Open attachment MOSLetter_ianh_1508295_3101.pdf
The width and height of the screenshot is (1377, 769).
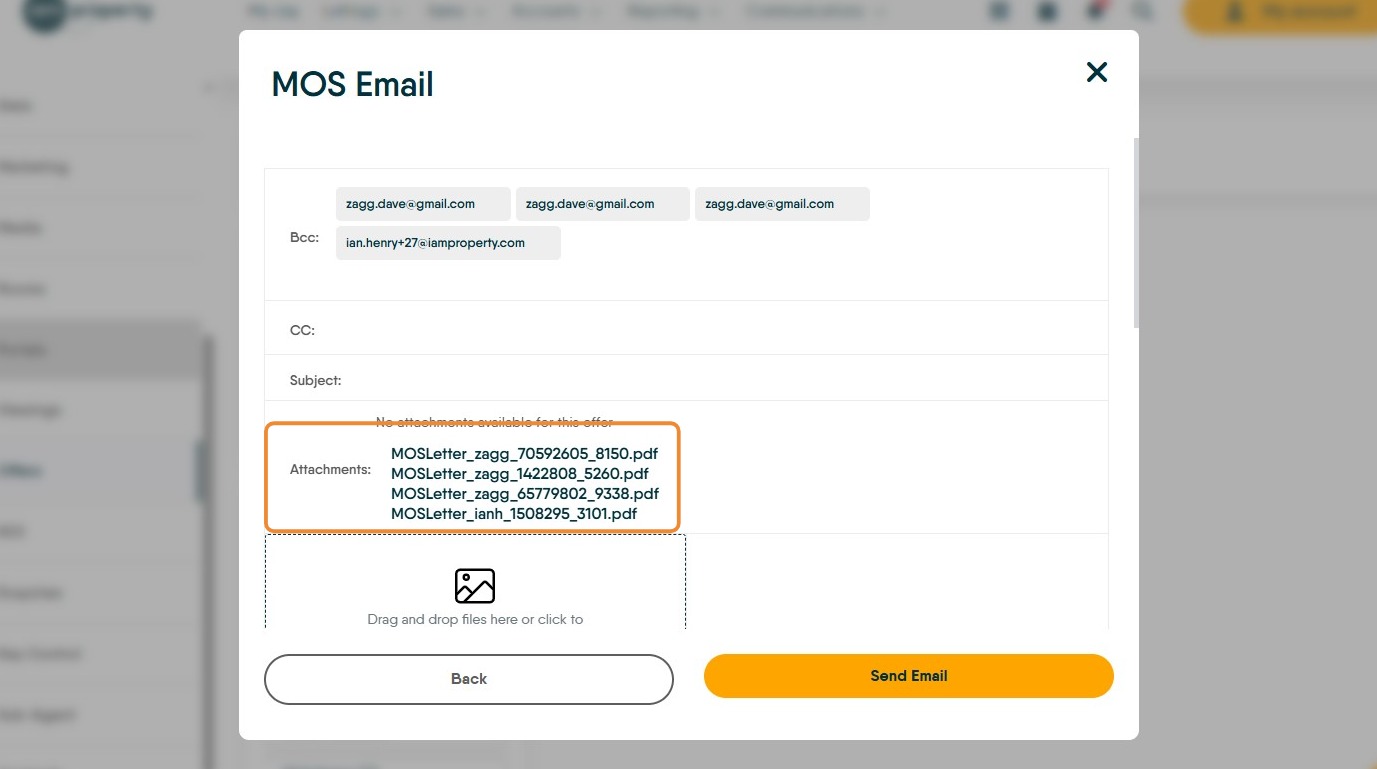pos(513,514)
